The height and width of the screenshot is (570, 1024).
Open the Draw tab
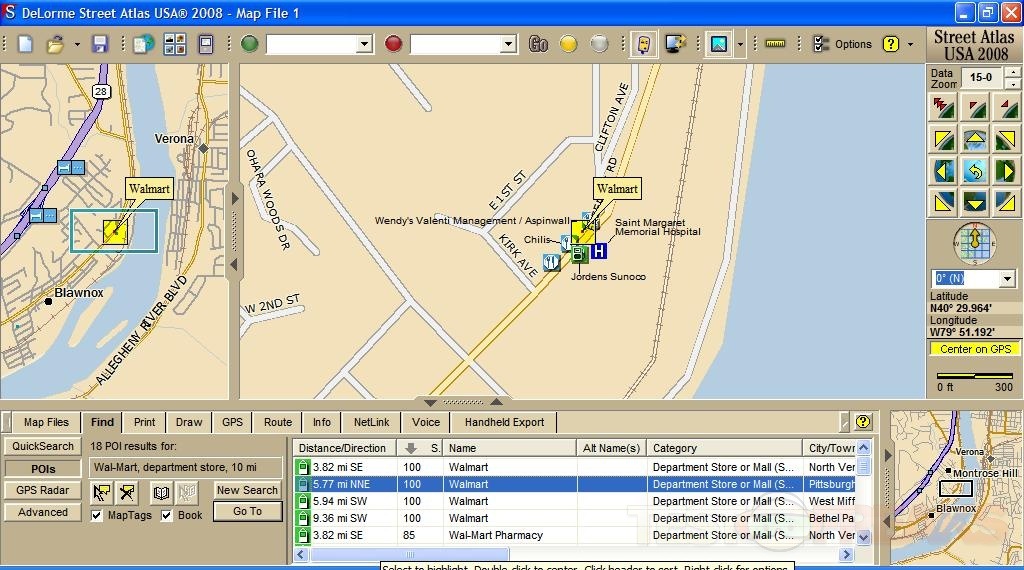click(189, 422)
